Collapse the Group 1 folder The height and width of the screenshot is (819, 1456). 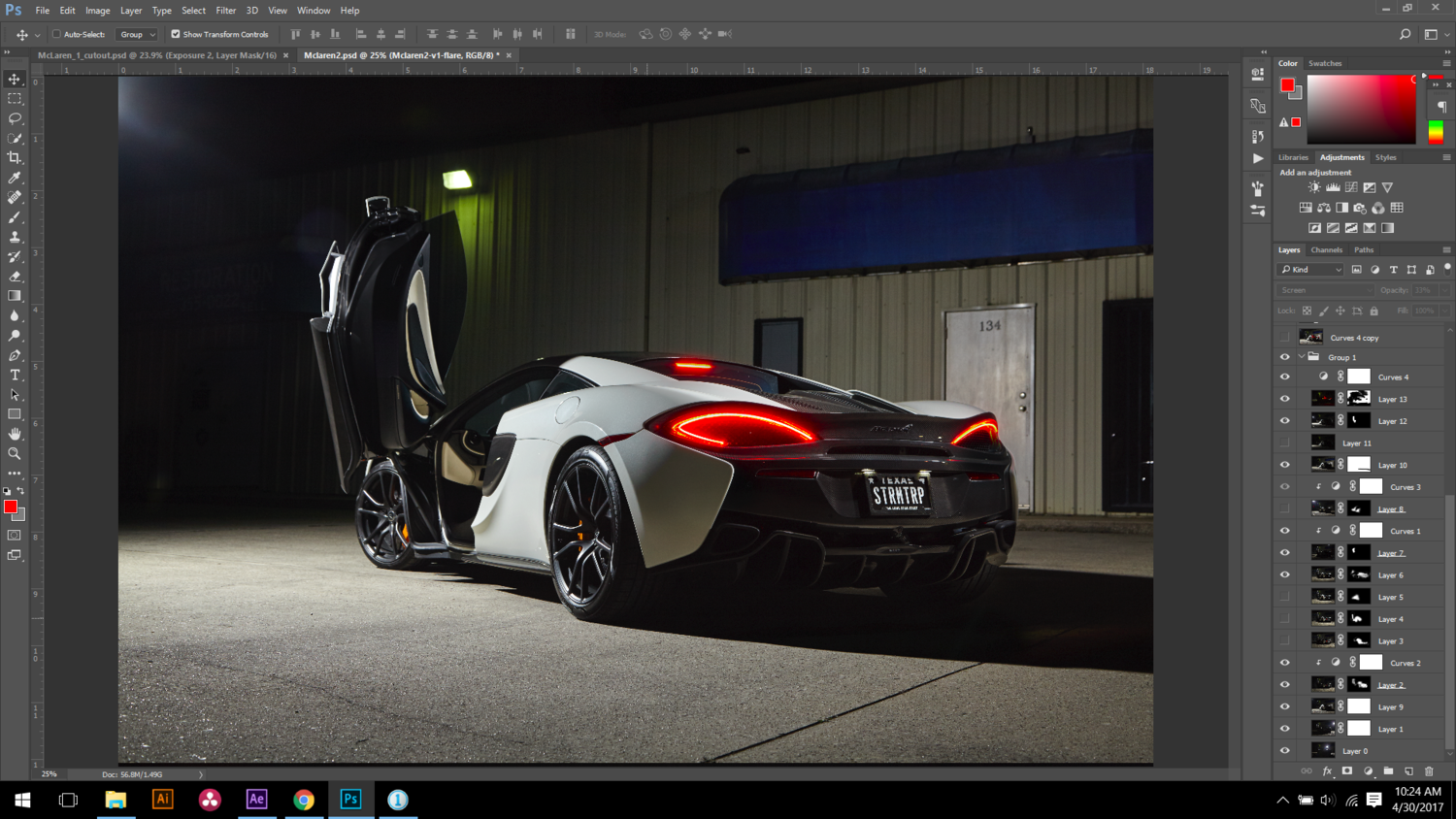1302,357
